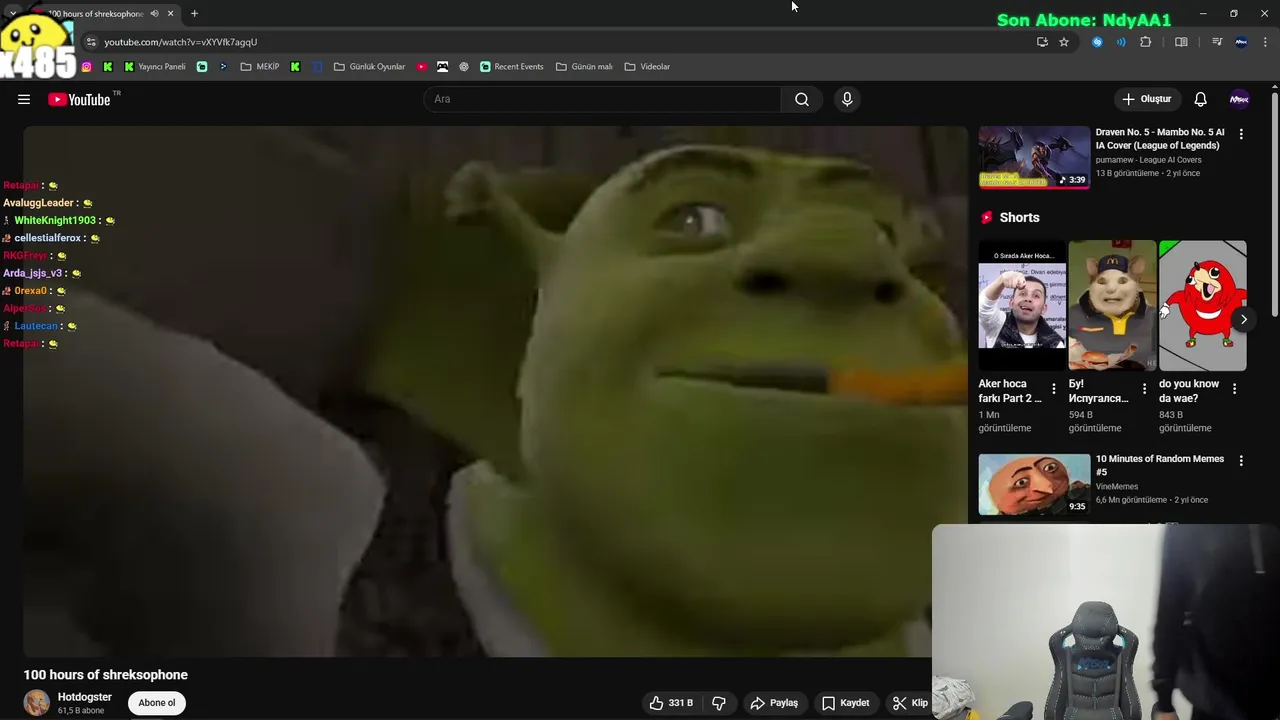
Task: Bookmark this page with the star
Action: [1064, 42]
